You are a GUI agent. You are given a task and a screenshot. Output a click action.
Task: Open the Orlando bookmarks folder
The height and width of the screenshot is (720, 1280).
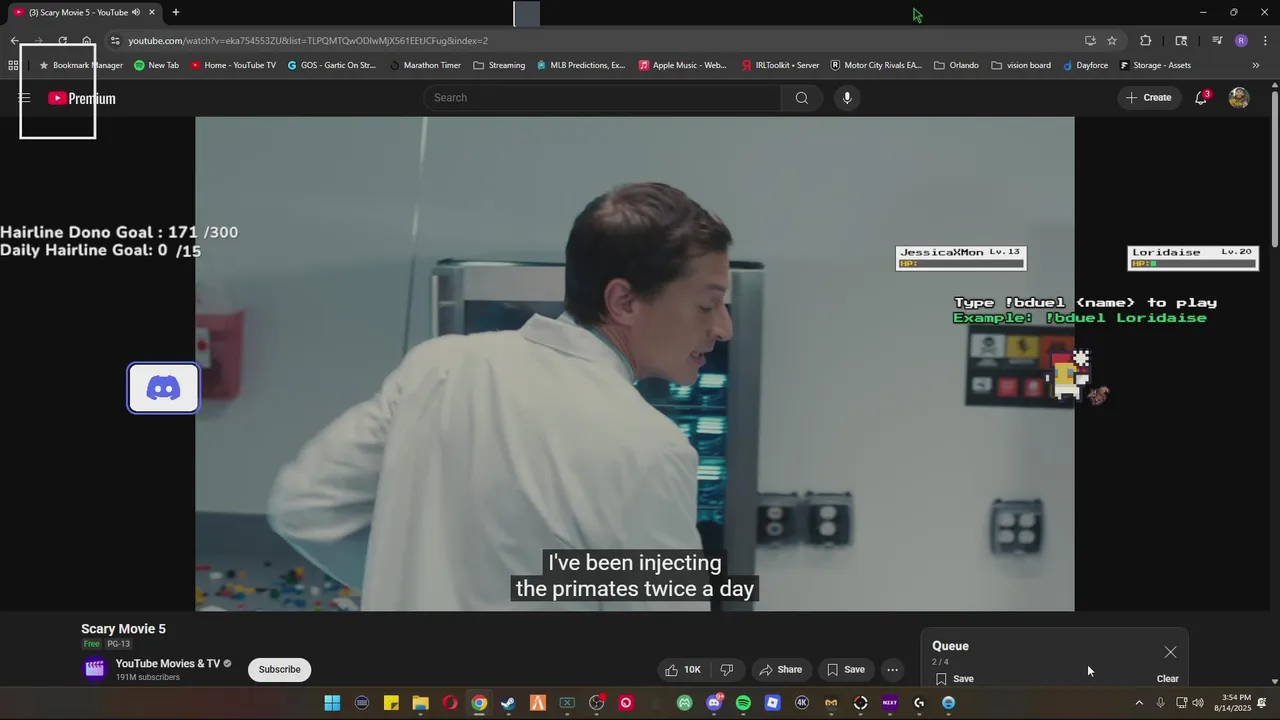(x=956, y=65)
